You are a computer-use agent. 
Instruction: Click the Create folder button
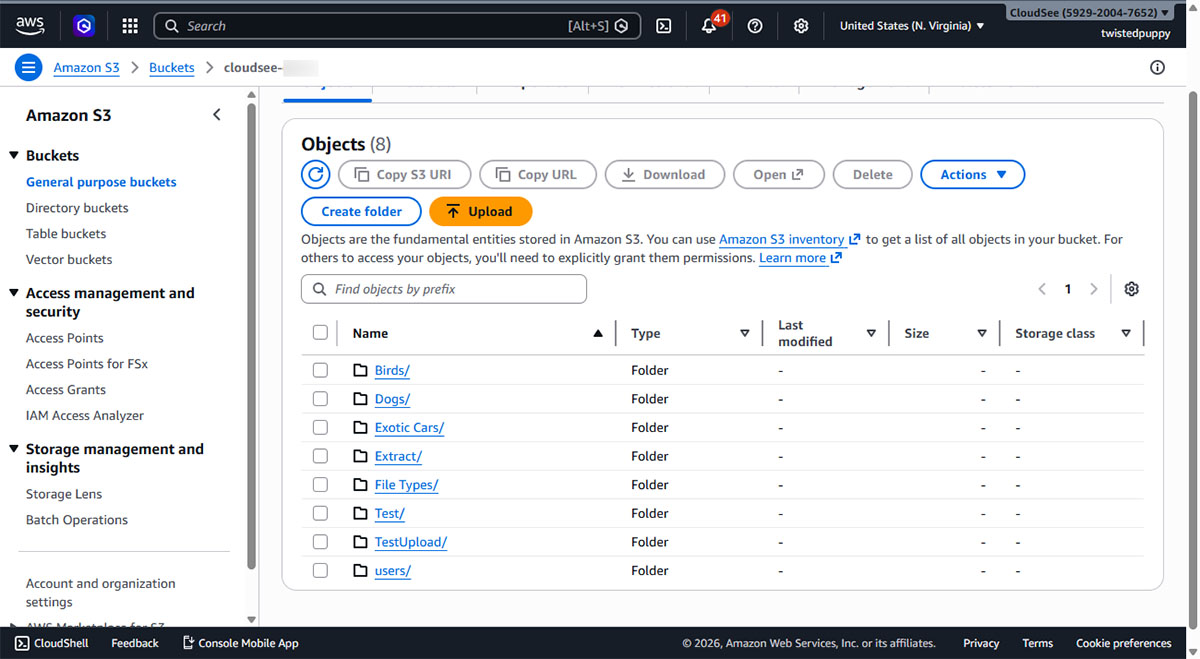[x=361, y=211]
